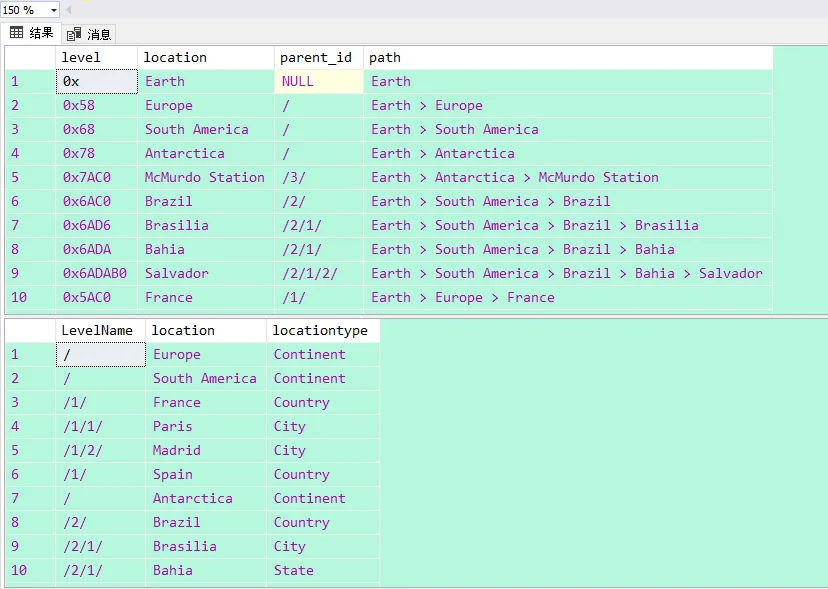Image resolution: width=828 pixels, height=589 pixels.
Task: Click the McMurdo Station location cell
Action: click(205, 177)
